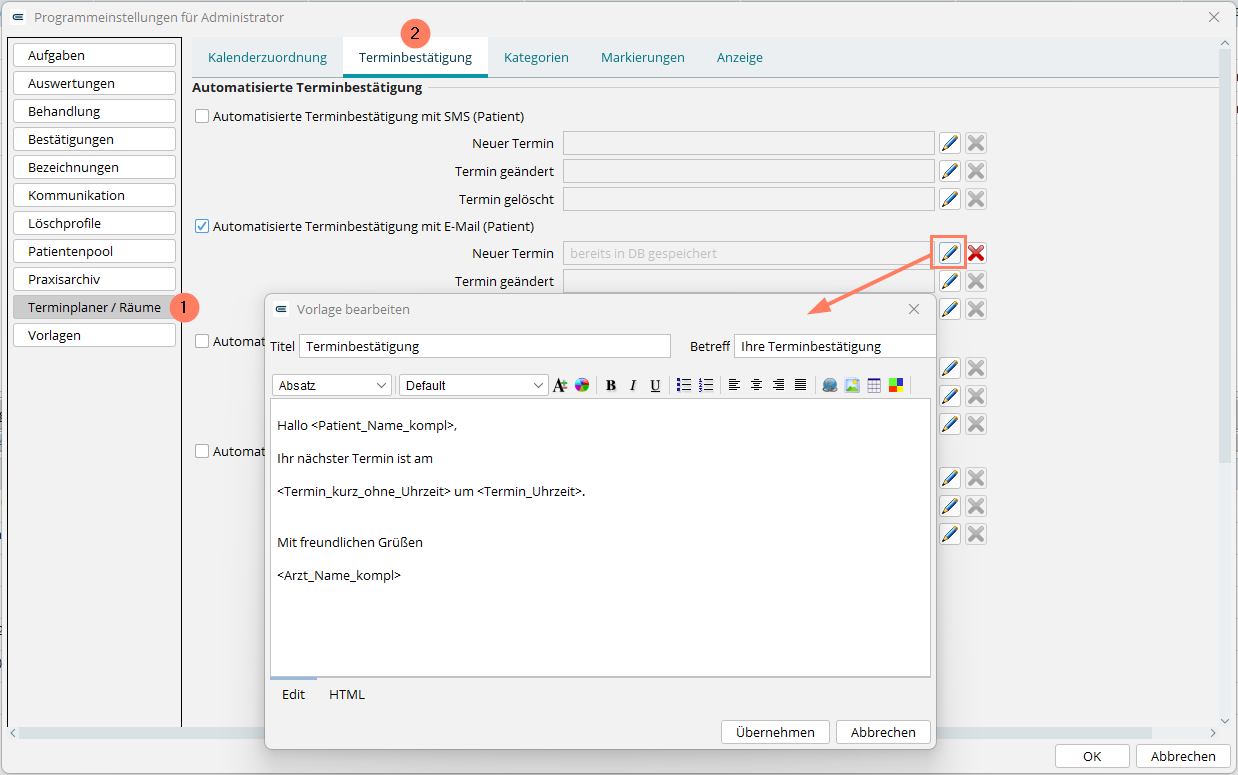1238x775 pixels.
Task: Open the Absatz paragraph style dropdown
Action: tap(332, 385)
